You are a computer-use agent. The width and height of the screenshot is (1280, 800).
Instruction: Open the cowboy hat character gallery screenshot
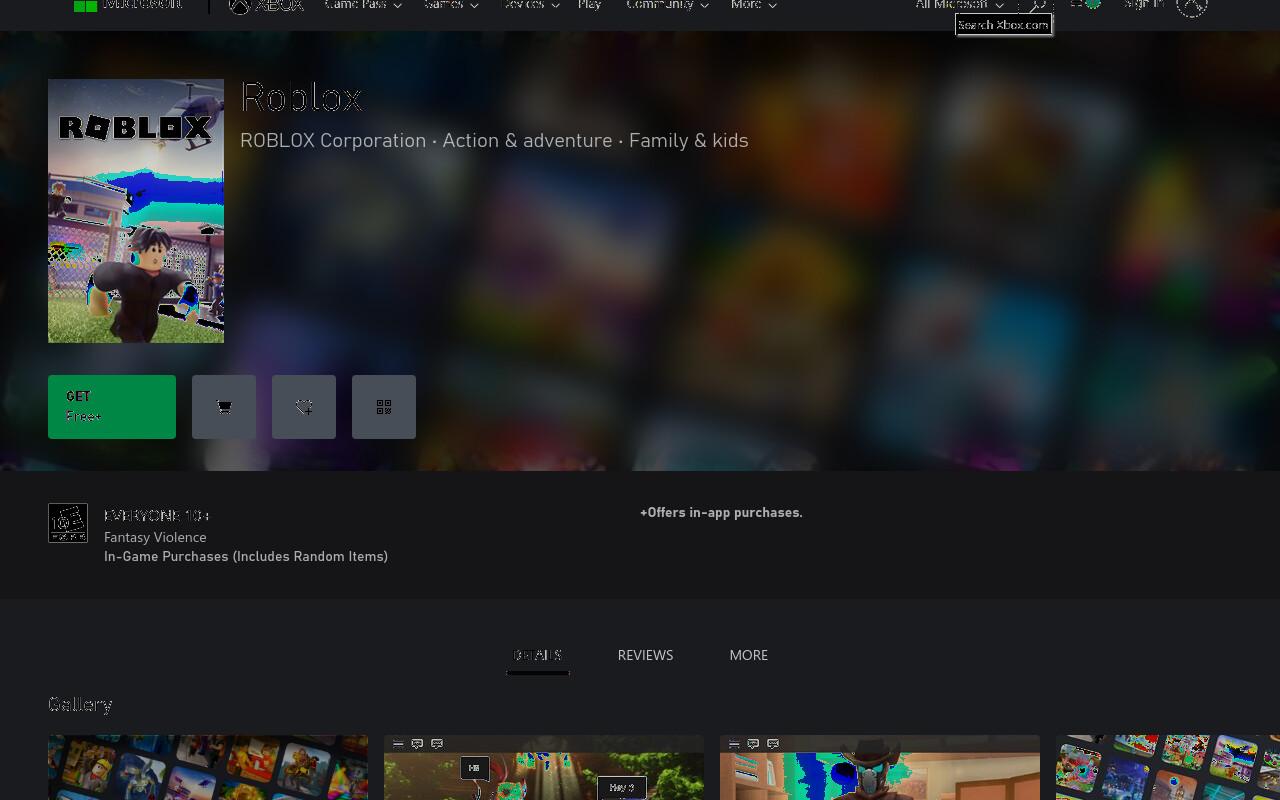click(x=880, y=768)
